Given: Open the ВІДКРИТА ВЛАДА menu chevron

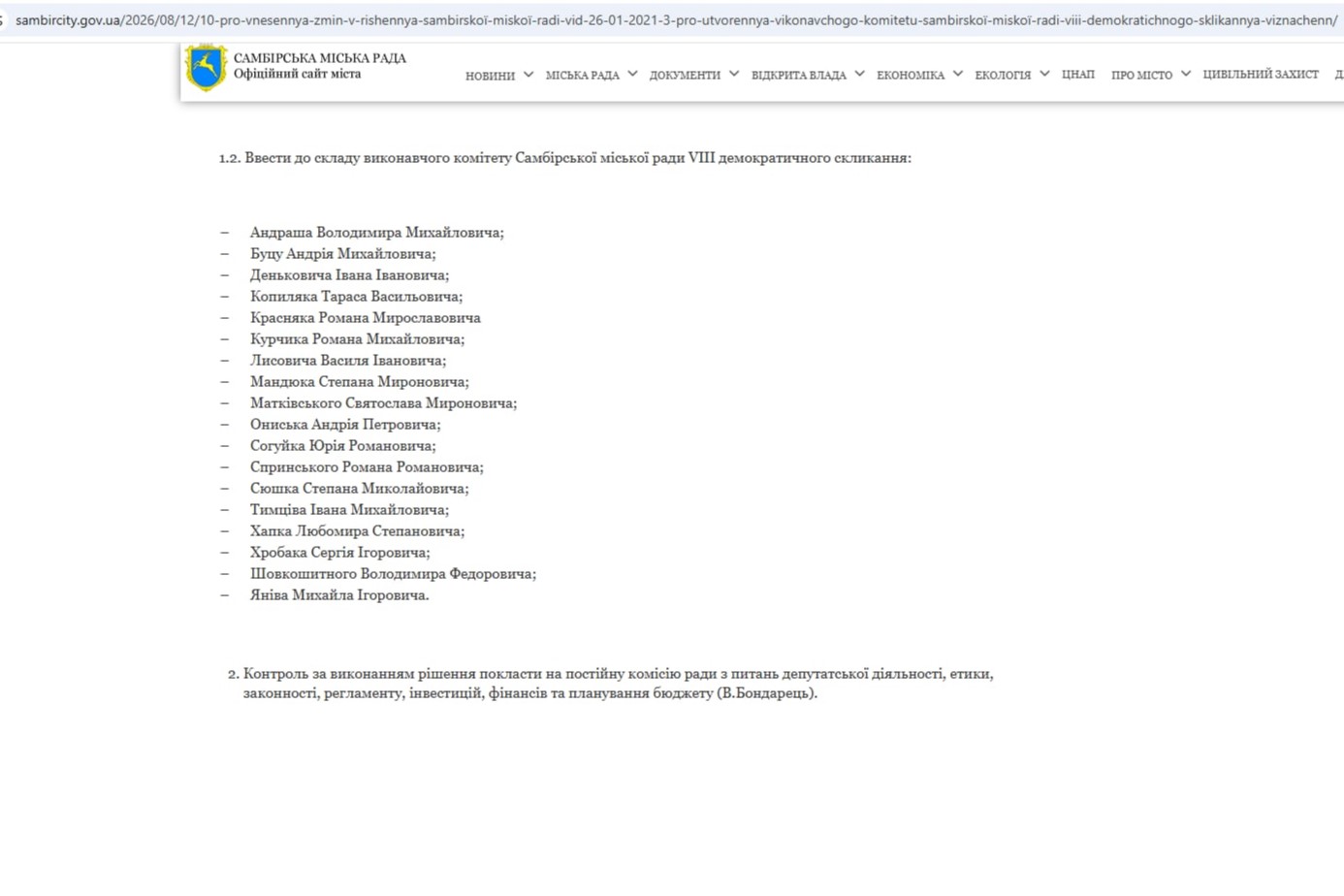Looking at the screenshot, I should tap(859, 74).
